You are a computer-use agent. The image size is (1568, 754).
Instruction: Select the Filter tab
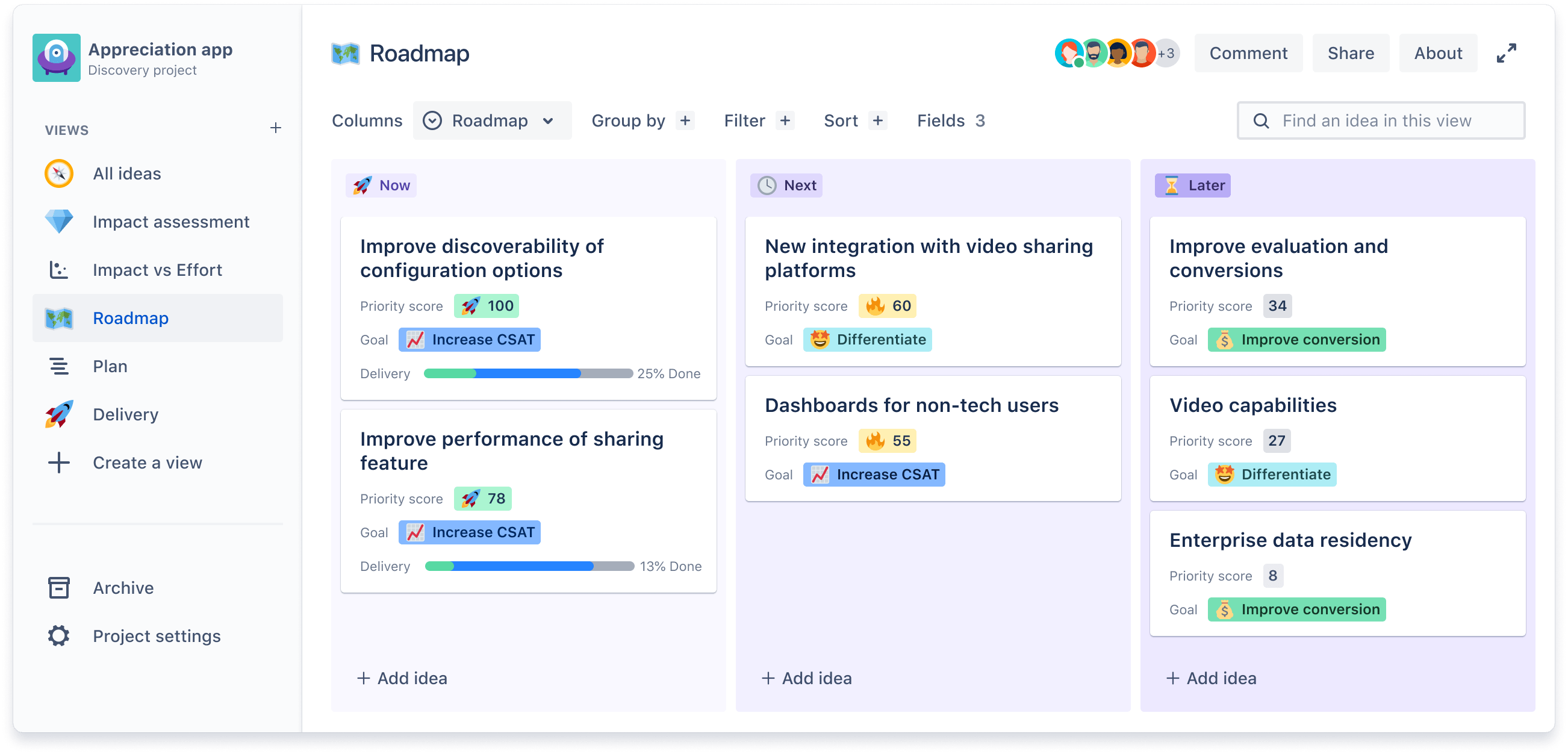coord(744,121)
